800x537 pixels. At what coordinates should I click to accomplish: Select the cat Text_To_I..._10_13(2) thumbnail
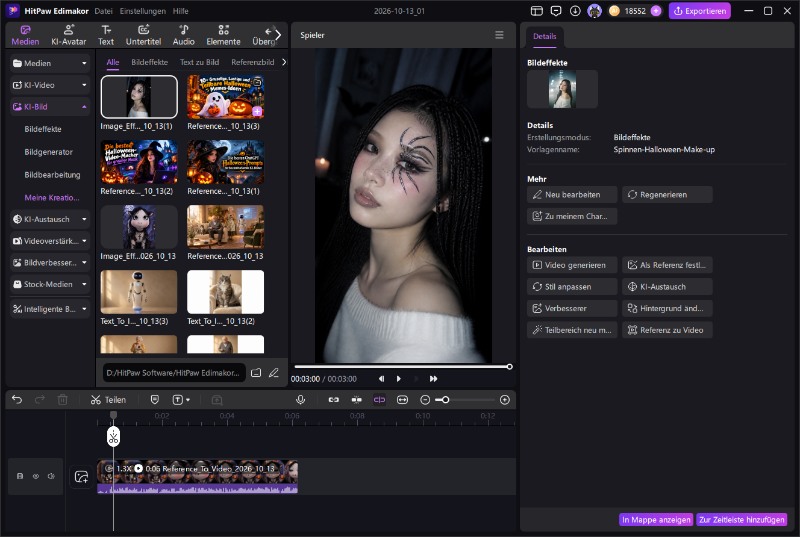click(226, 292)
